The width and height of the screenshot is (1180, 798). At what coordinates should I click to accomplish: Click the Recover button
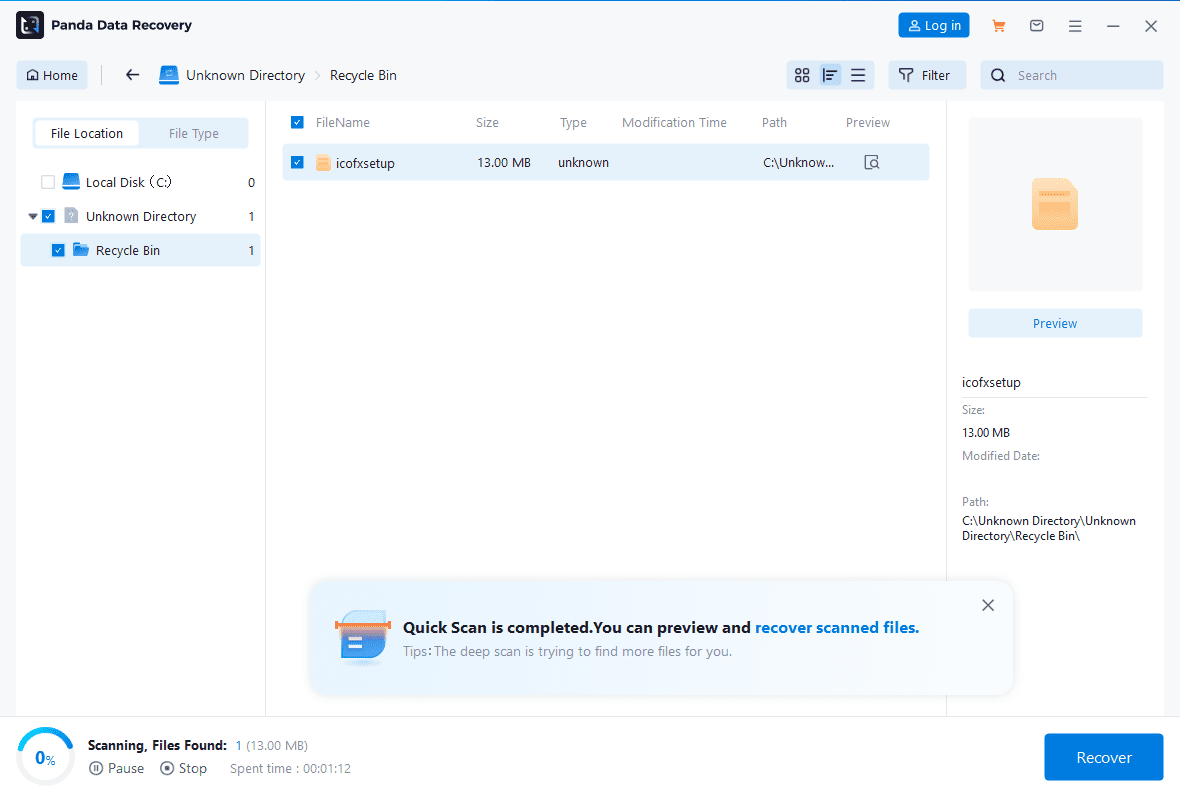click(1103, 757)
